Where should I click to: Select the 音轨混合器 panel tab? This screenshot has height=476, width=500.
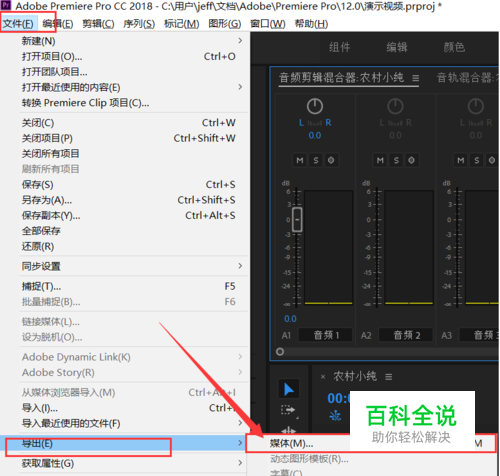tap(467, 78)
